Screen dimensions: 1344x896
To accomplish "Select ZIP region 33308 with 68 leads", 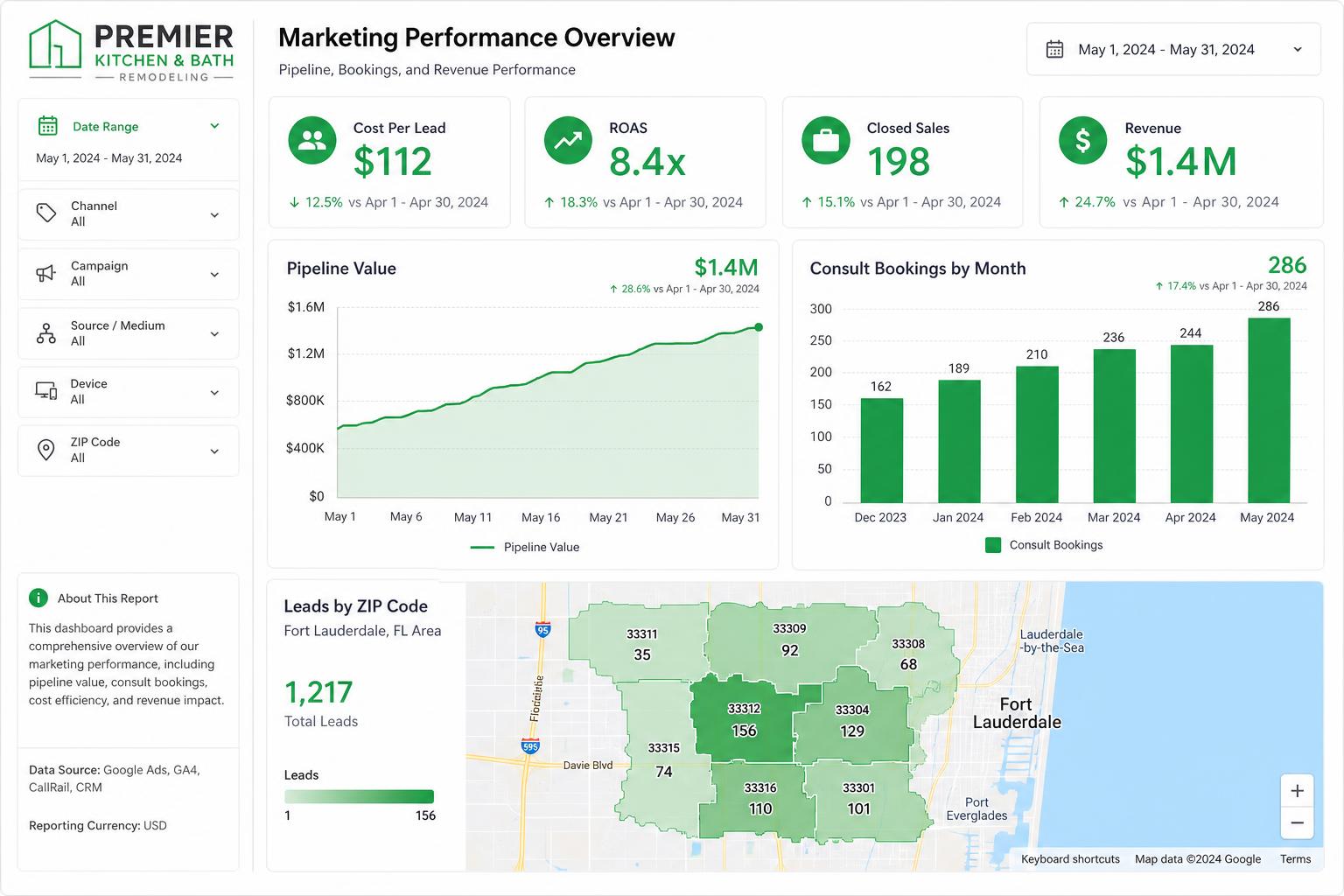I will click(908, 654).
